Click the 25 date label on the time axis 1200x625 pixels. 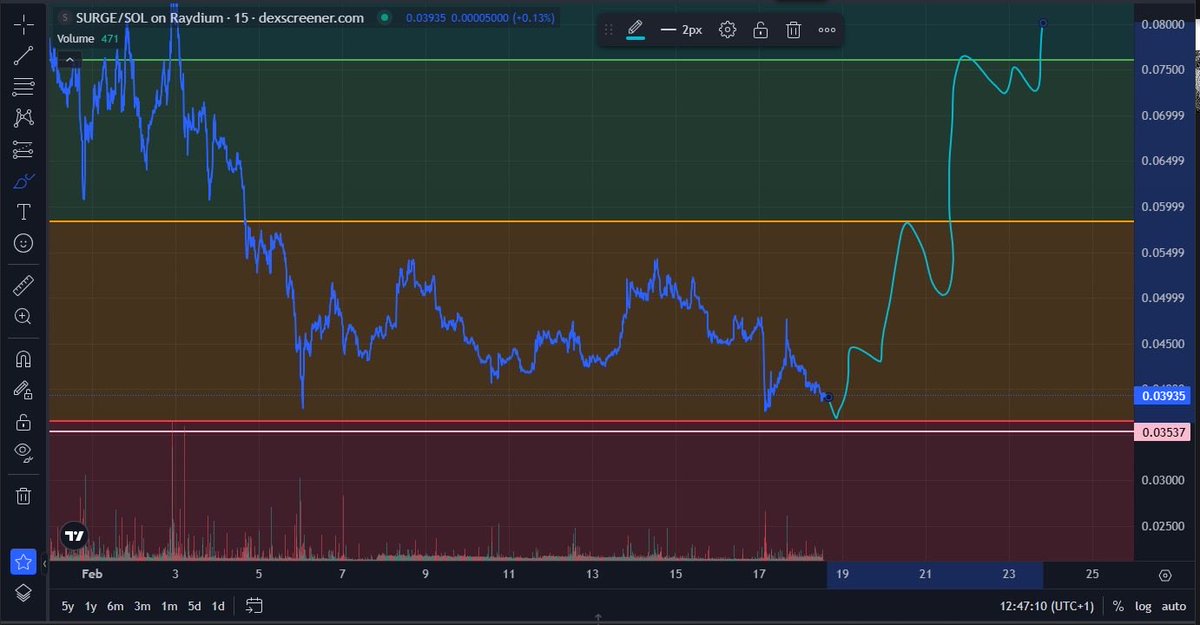[x=1092, y=574]
